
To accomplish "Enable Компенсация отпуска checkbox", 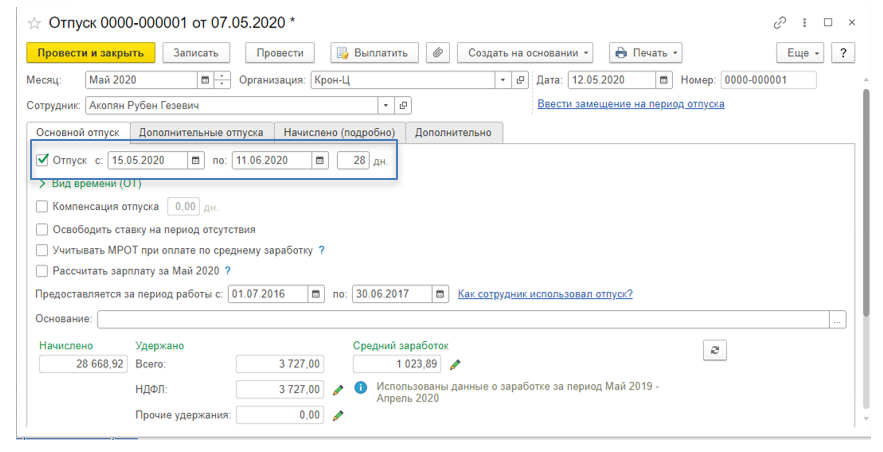I will [42, 207].
